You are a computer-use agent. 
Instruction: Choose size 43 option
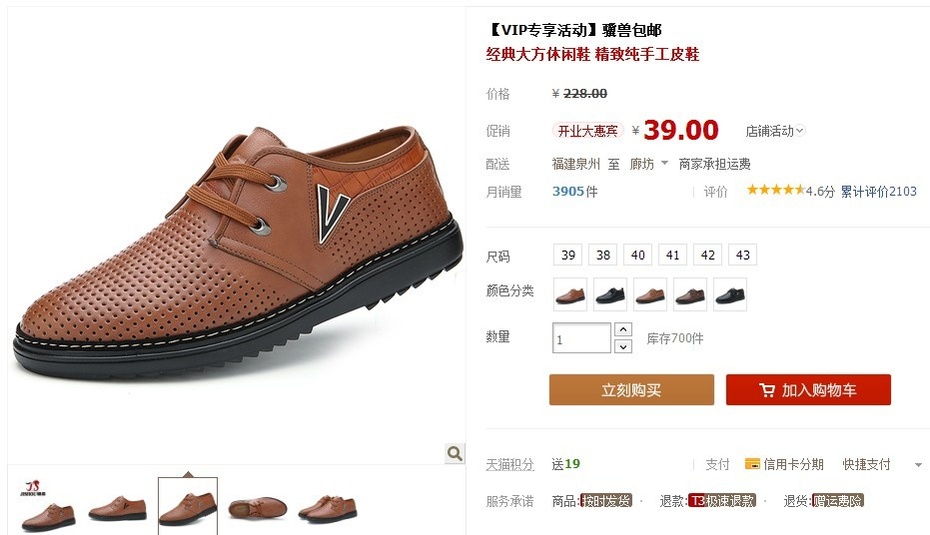coord(743,255)
